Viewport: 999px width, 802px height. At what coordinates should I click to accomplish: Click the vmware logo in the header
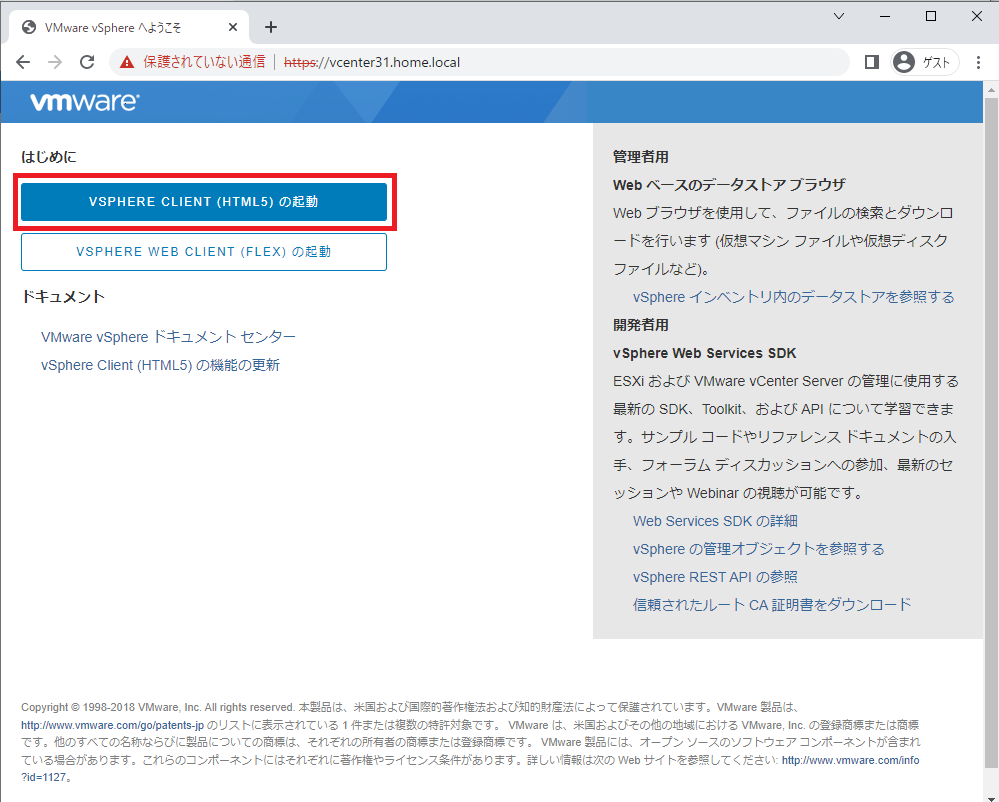85,101
